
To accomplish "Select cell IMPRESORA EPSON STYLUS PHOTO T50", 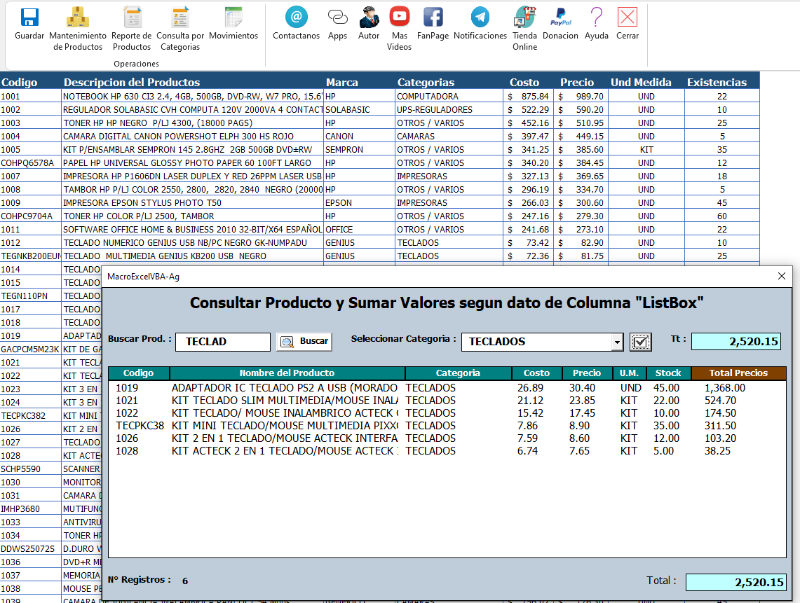I will click(x=192, y=203).
